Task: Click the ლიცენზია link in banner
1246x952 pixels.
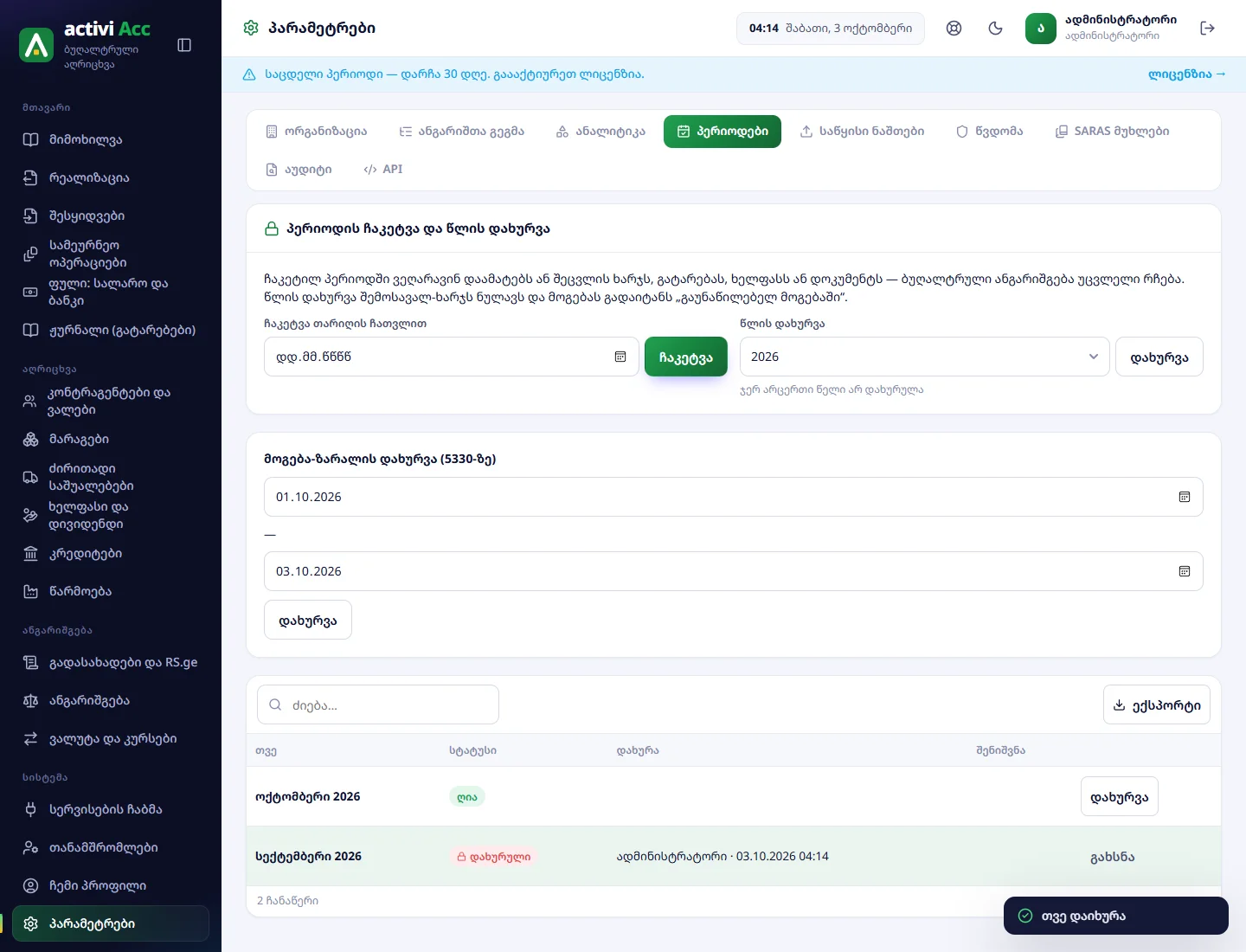Action: tap(1187, 74)
